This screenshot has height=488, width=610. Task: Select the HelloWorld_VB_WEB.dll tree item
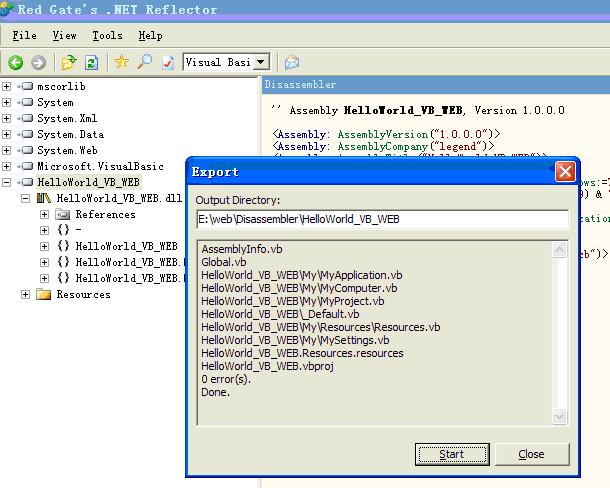click(119, 198)
